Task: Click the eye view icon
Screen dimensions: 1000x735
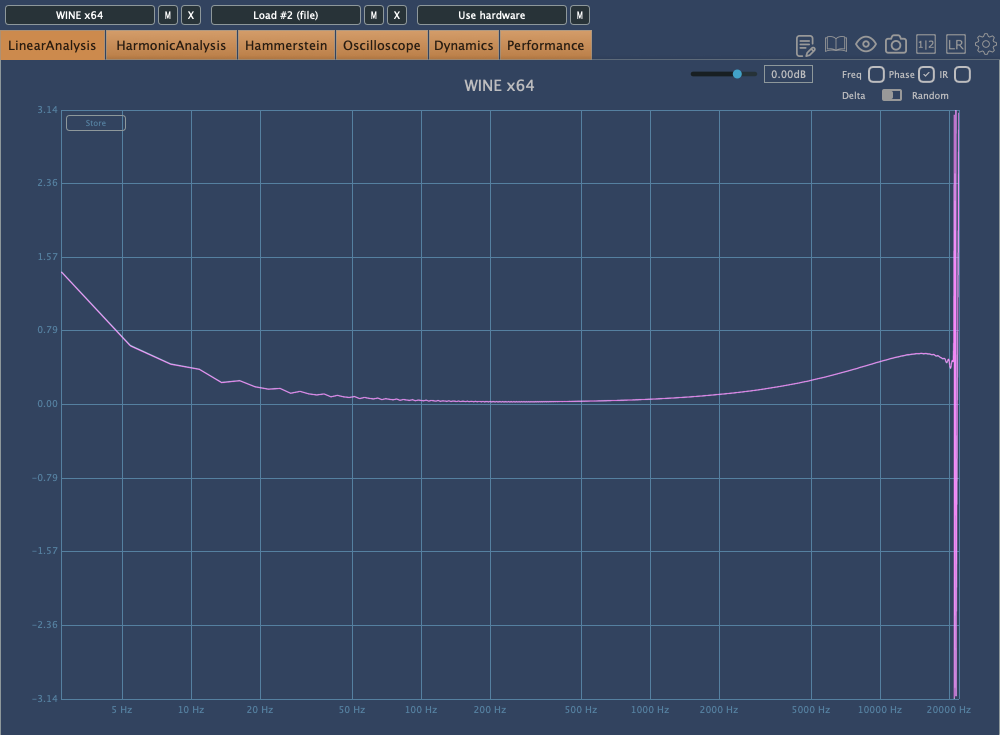Action: (866, 45)
